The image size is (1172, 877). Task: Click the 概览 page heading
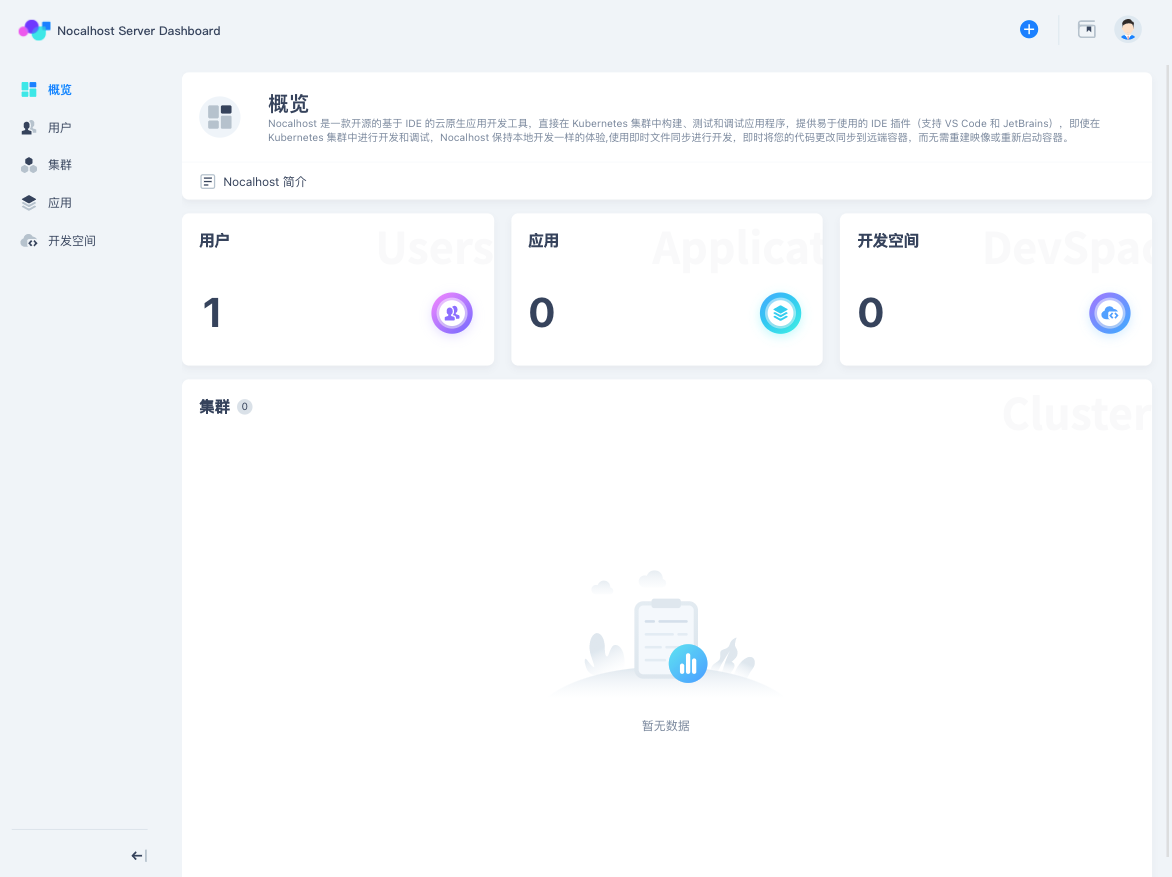pyautogui.click(x=289, y=104)
